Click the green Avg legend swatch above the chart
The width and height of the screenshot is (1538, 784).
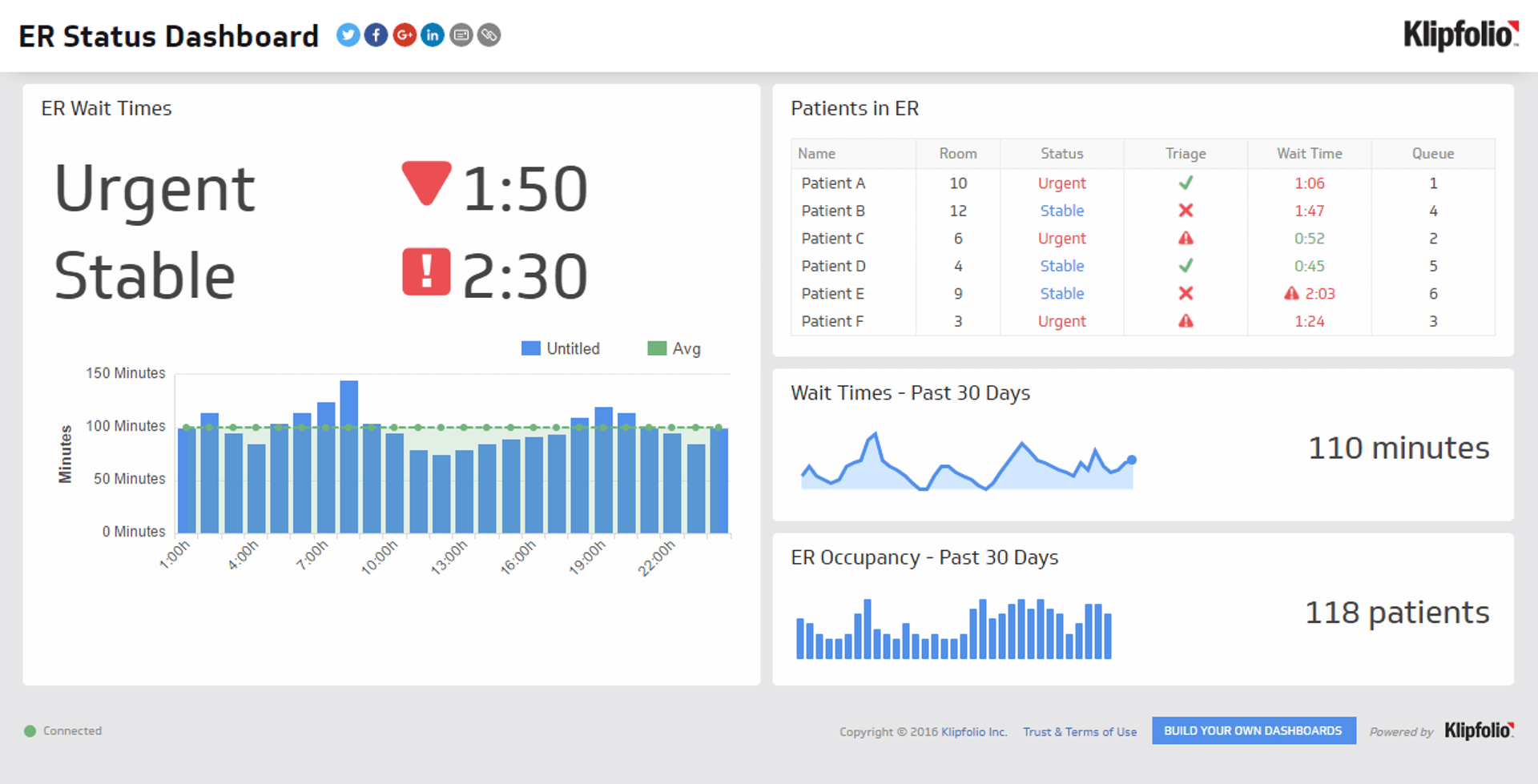click(x=656, y=348)
